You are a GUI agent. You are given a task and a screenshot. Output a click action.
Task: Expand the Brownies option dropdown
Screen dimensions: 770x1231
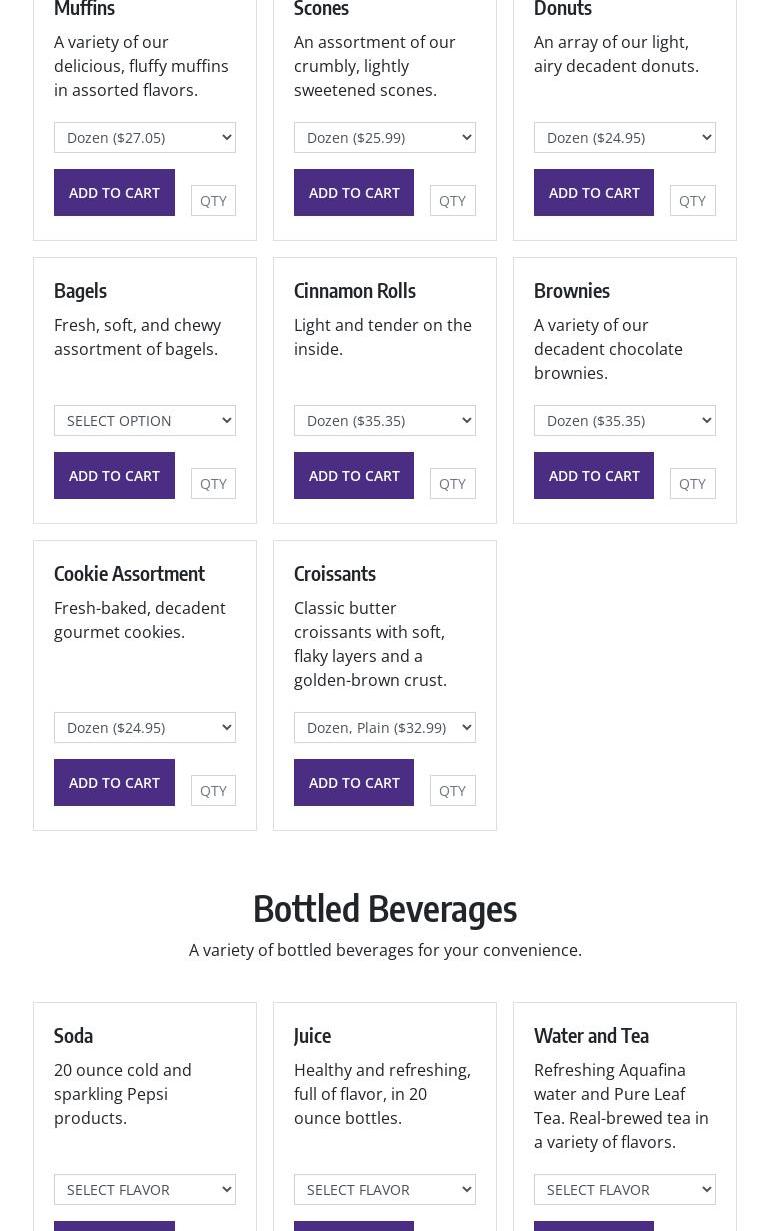coord(624,420)
